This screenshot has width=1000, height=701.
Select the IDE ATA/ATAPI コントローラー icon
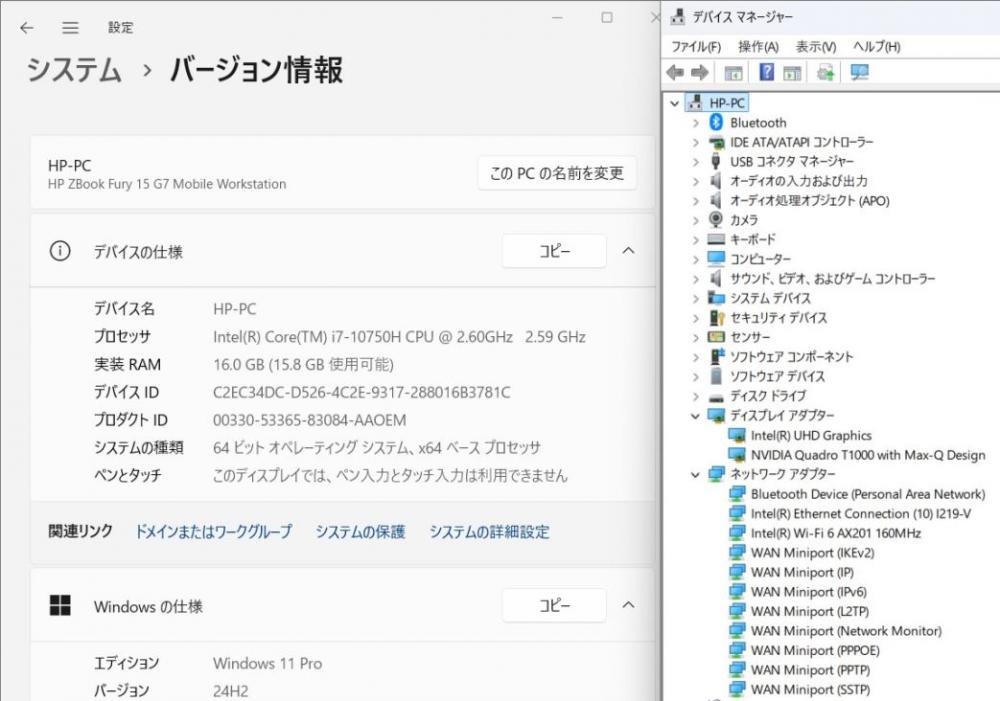point(716,142)
